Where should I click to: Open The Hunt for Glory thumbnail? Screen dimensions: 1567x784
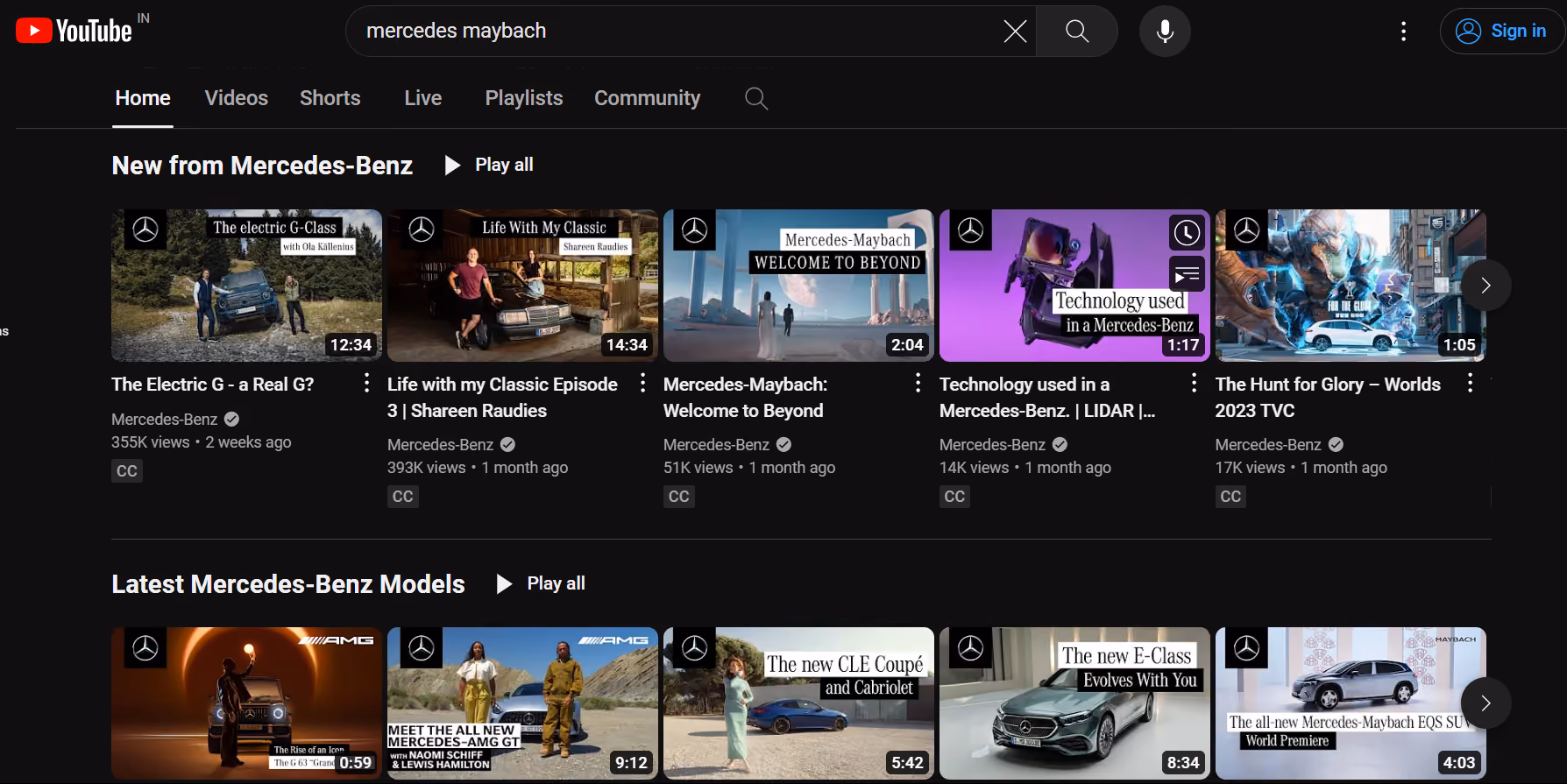coord(1350,286)
